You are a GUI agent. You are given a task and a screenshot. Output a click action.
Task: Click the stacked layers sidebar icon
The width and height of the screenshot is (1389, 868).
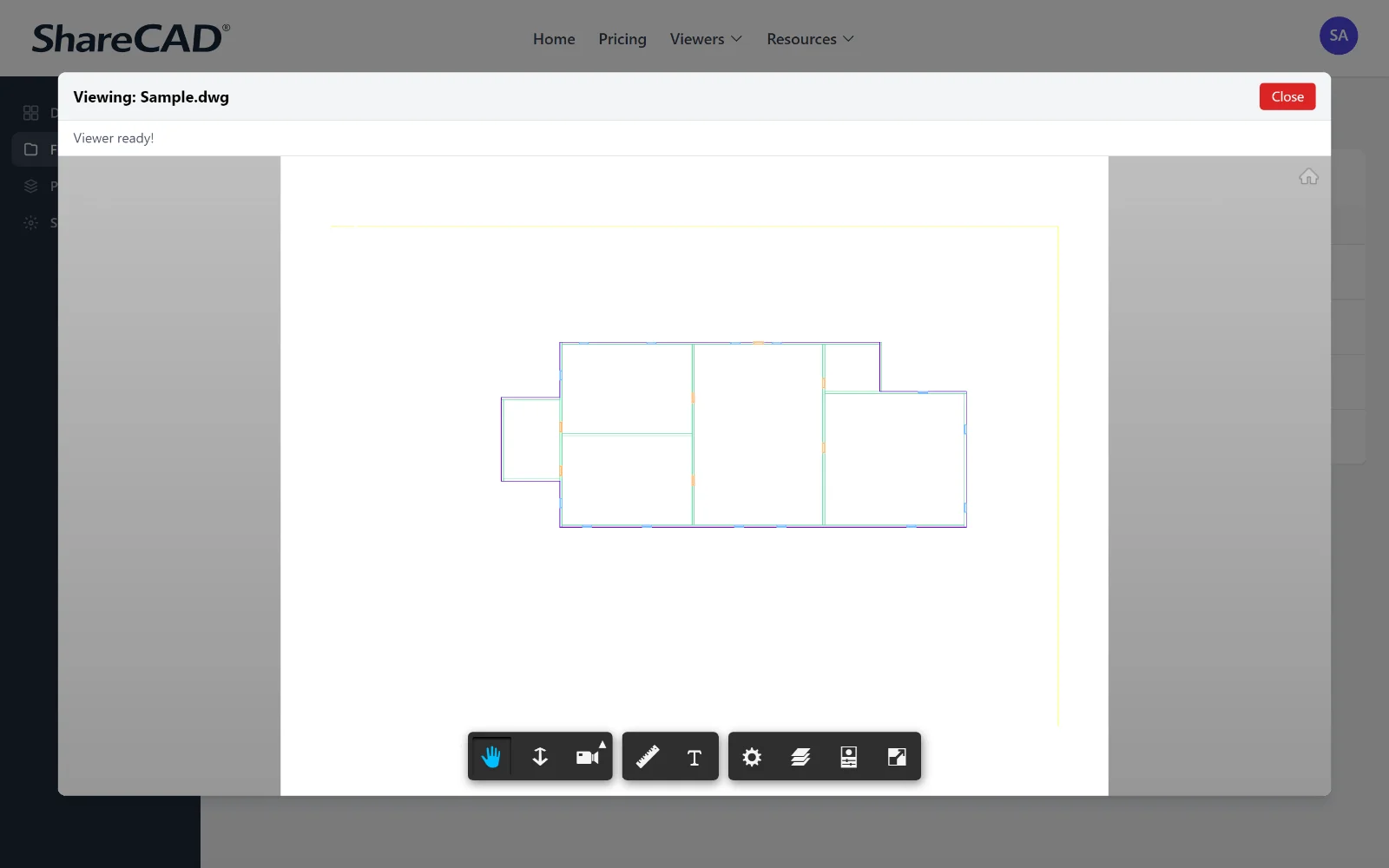(x=31, y=186)
